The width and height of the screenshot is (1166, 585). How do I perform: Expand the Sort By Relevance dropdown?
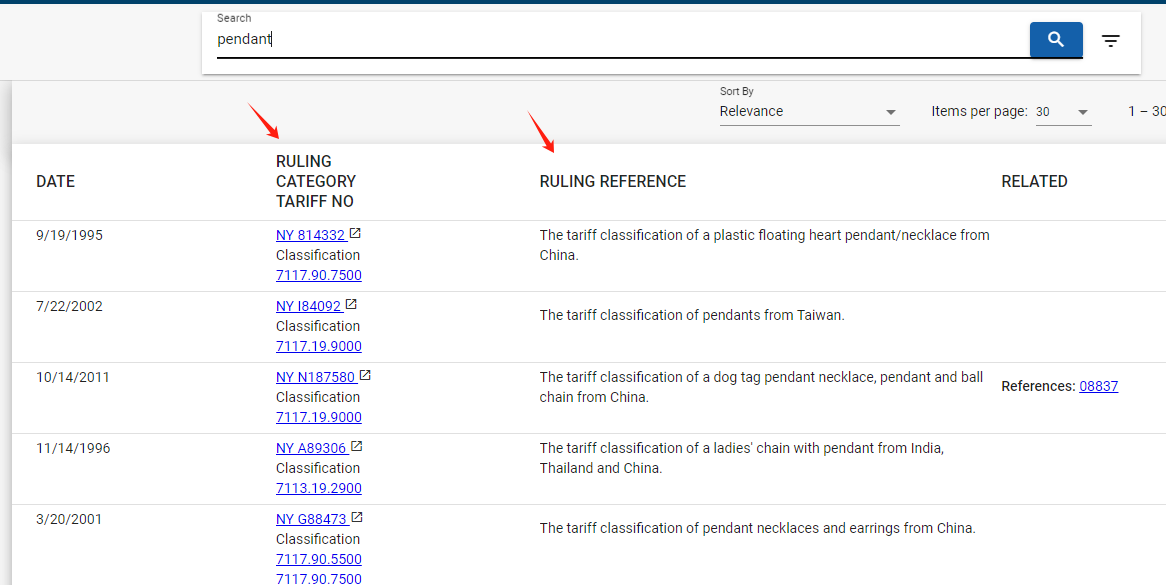809,111
